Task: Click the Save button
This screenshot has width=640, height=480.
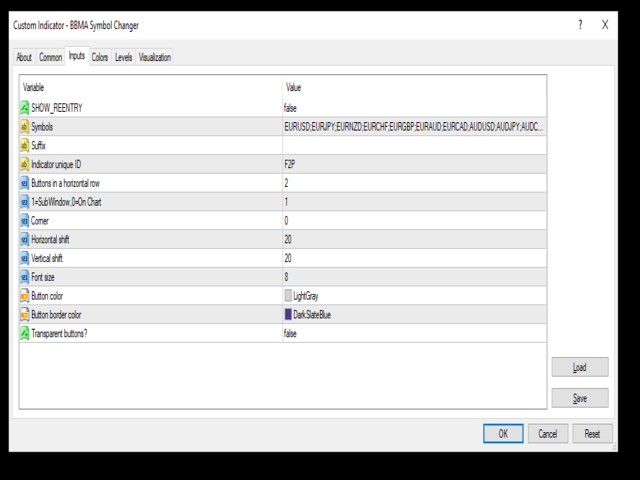Action: pos(580,398)
